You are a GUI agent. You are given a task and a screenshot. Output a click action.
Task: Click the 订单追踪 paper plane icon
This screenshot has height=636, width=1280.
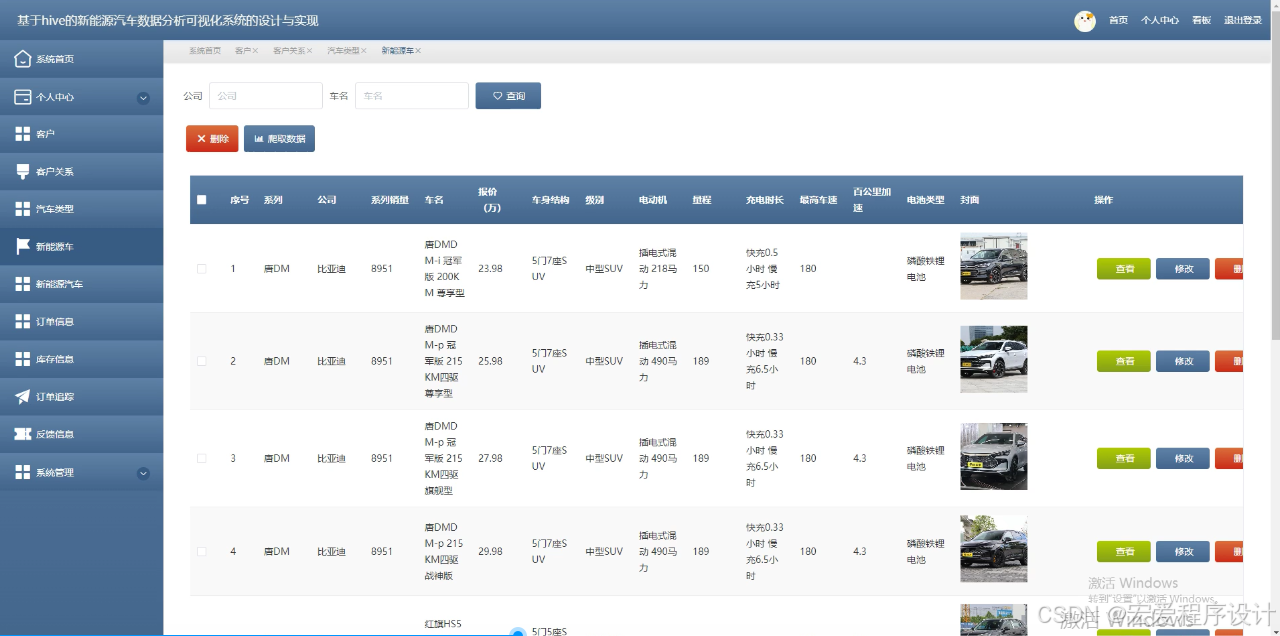(22, 397)
